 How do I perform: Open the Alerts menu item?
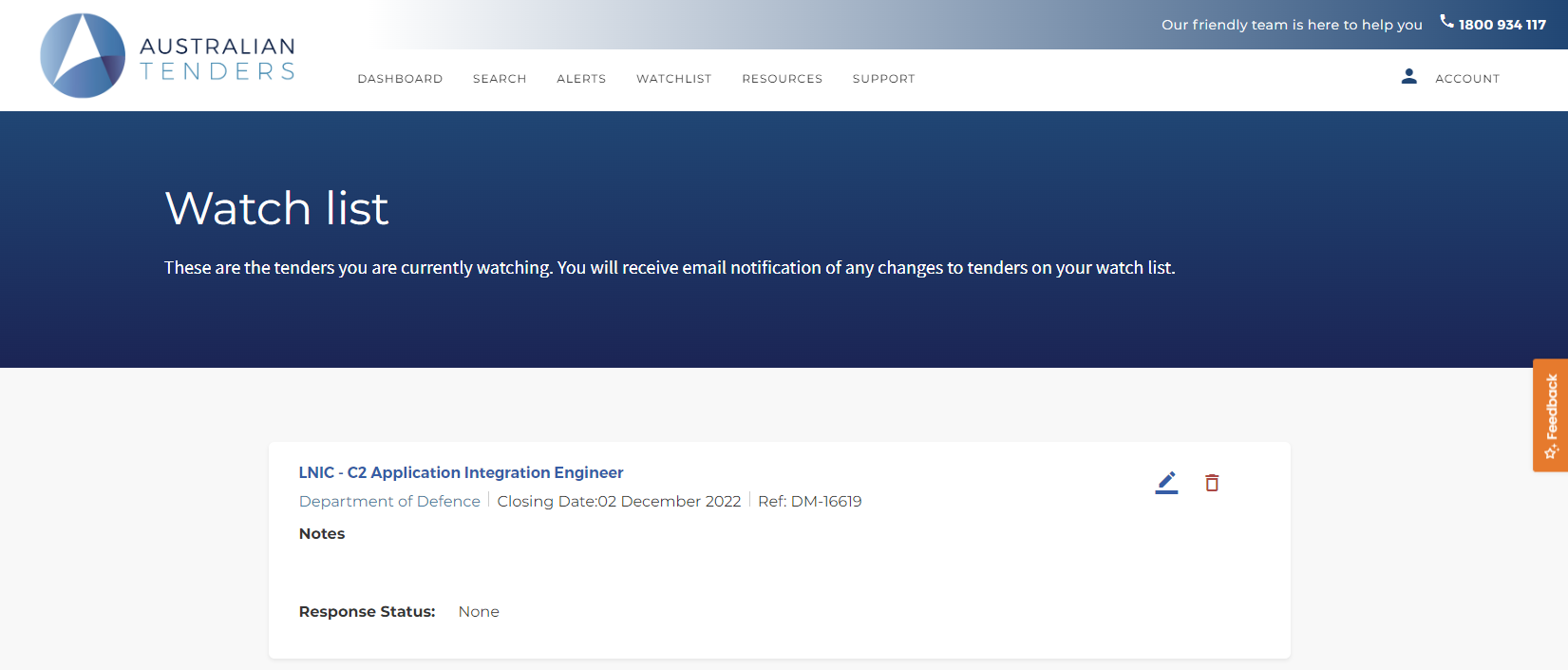(x=581, y=79)
